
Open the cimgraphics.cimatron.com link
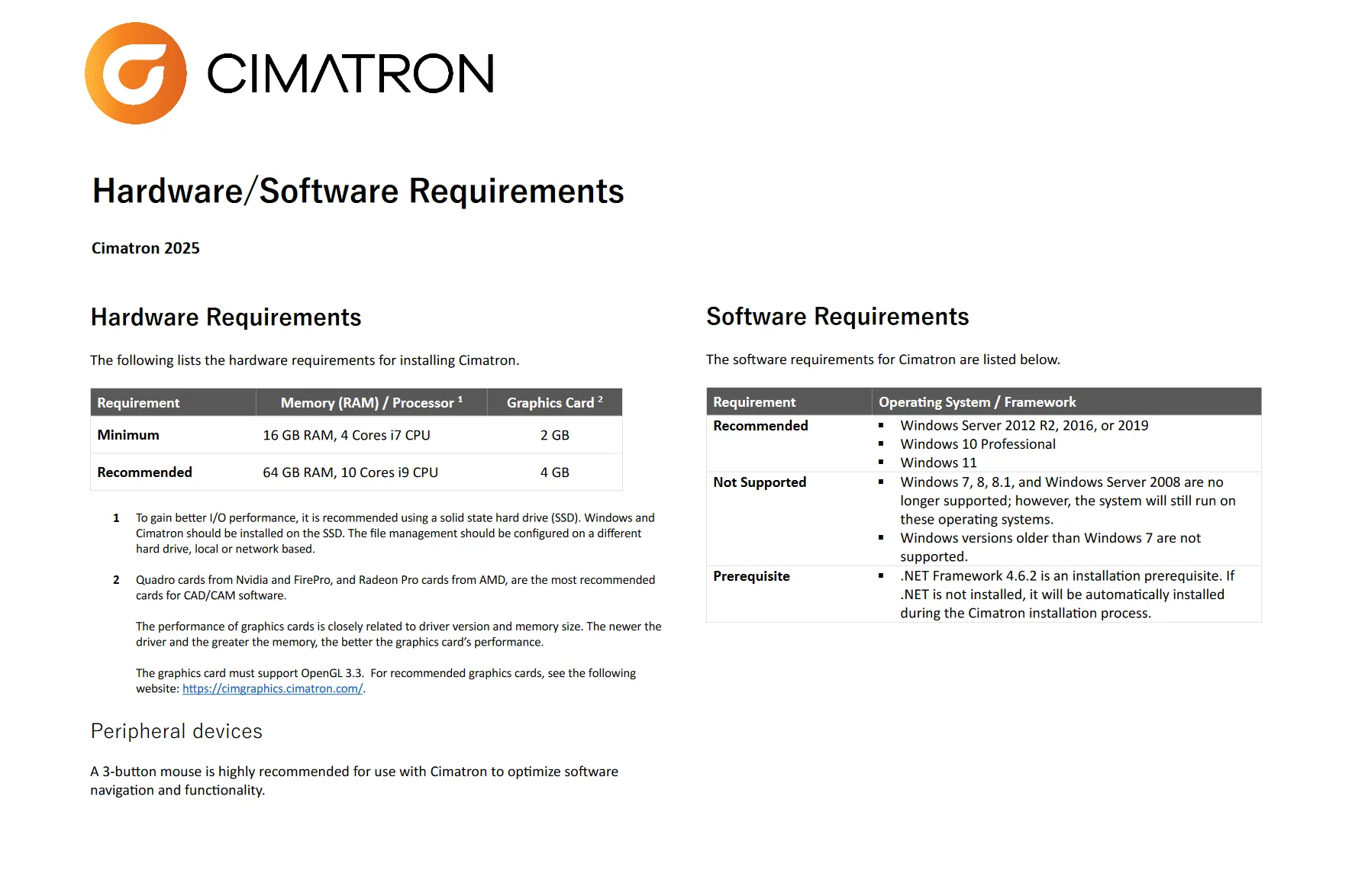pyautogui.click(x=273, y=688)
